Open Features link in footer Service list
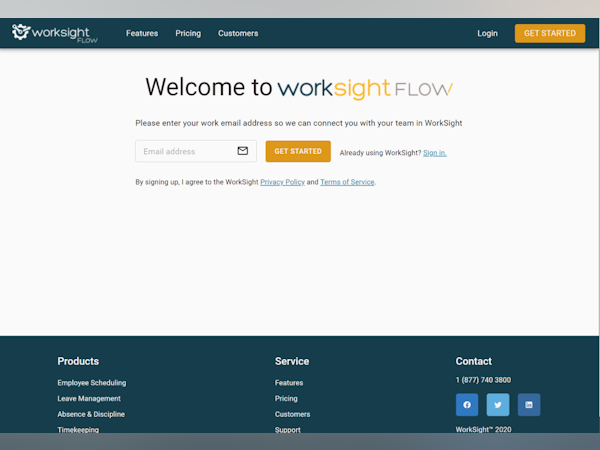The width and height of the screenshot is (600, 450). coord(289,383)
